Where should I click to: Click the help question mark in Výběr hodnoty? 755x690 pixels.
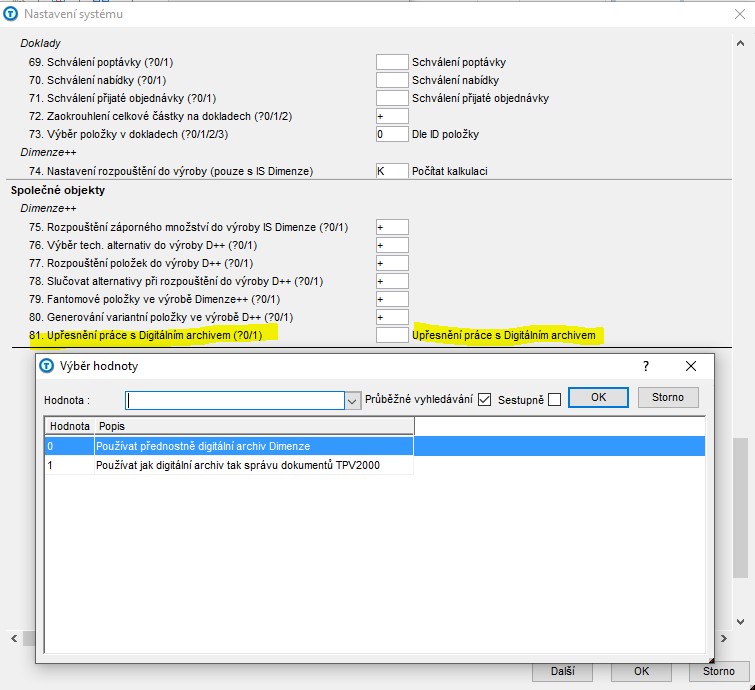point(646,366)
